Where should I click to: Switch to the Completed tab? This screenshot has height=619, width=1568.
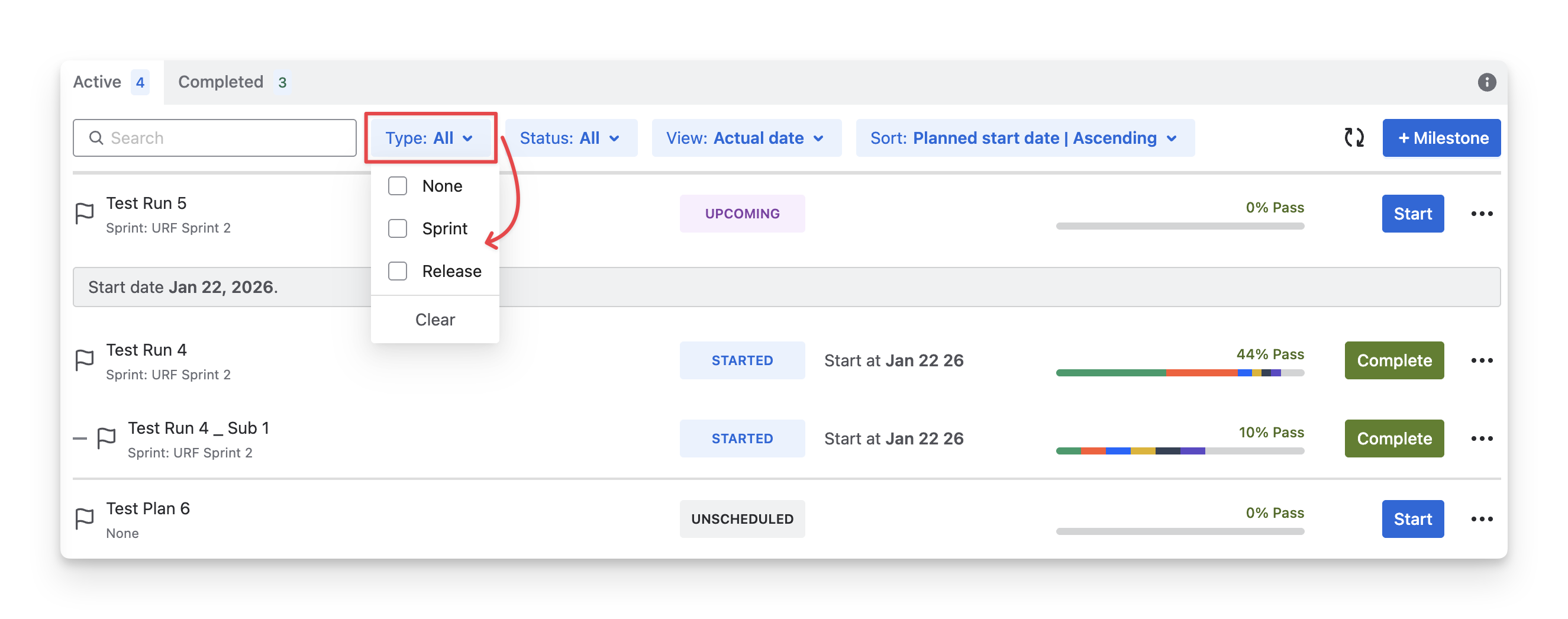click(232, 82)
